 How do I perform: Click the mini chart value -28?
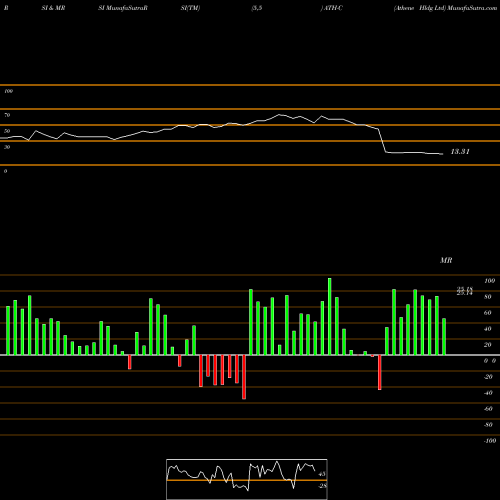pos(322,486)
